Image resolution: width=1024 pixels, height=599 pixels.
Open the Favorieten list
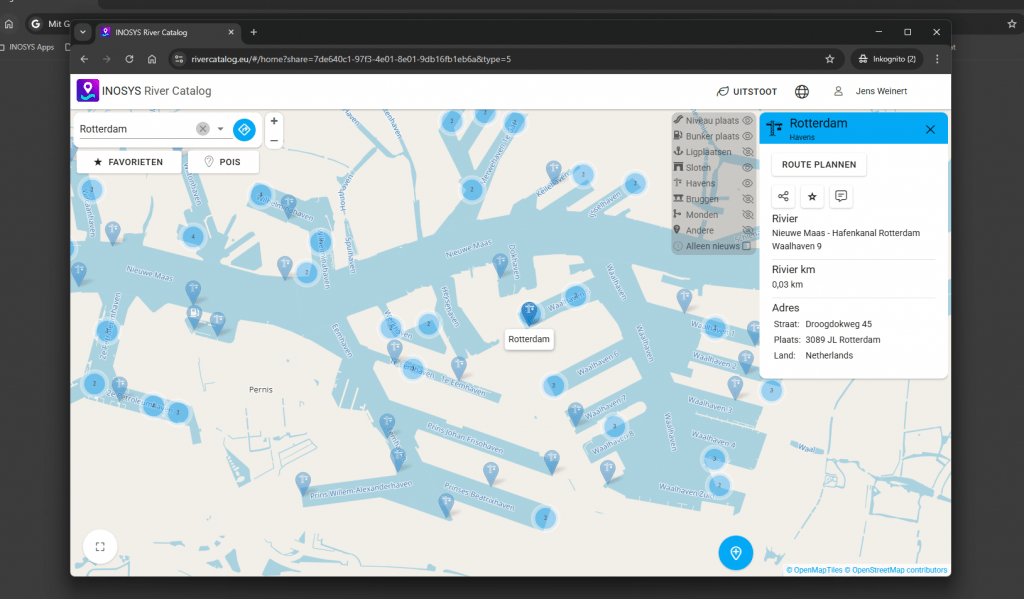coord(129,162)
